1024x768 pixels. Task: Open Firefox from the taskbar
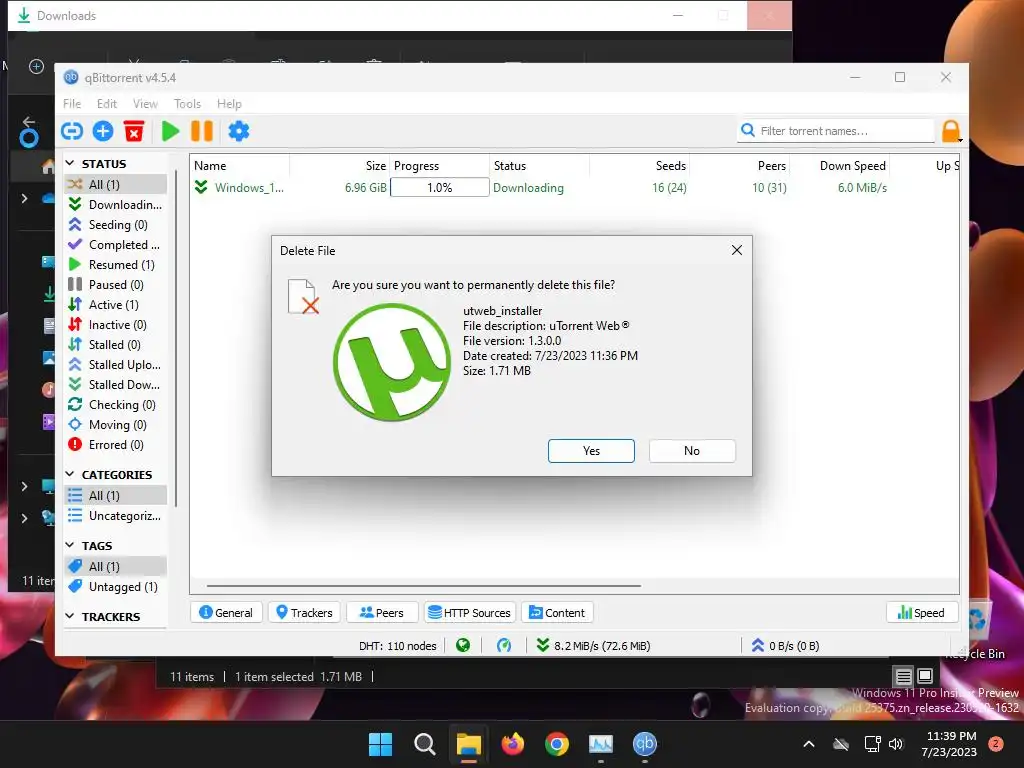pyautogui.click(x=513, y=744)
